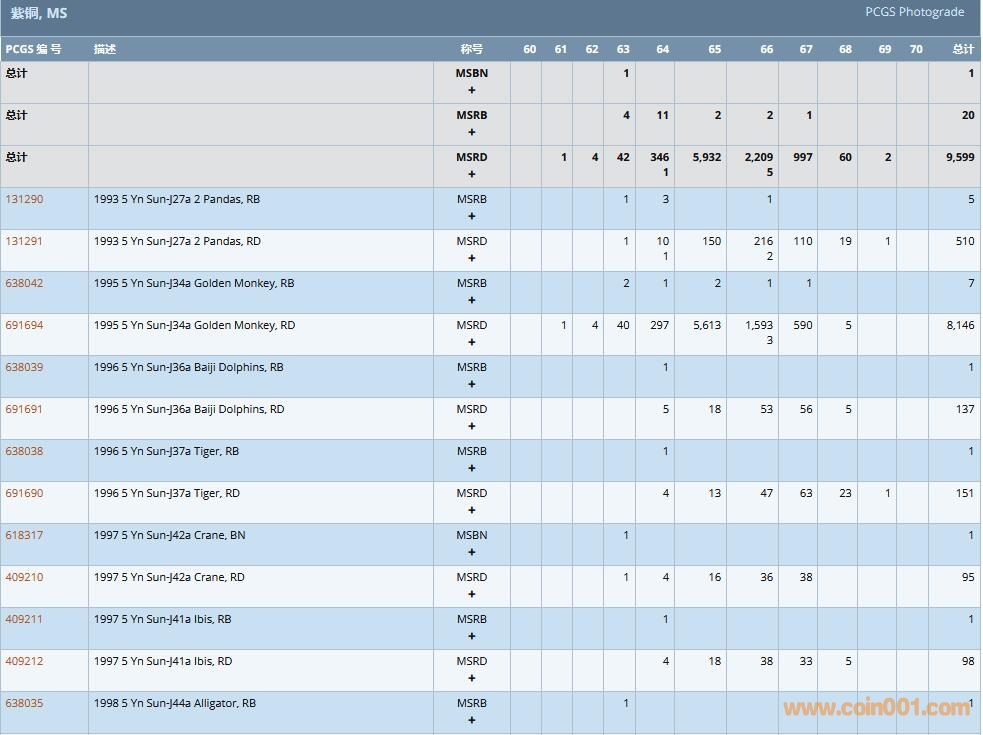
Task: Expand plus for 1996 Tiger, RD row
Action: point(472,510)
